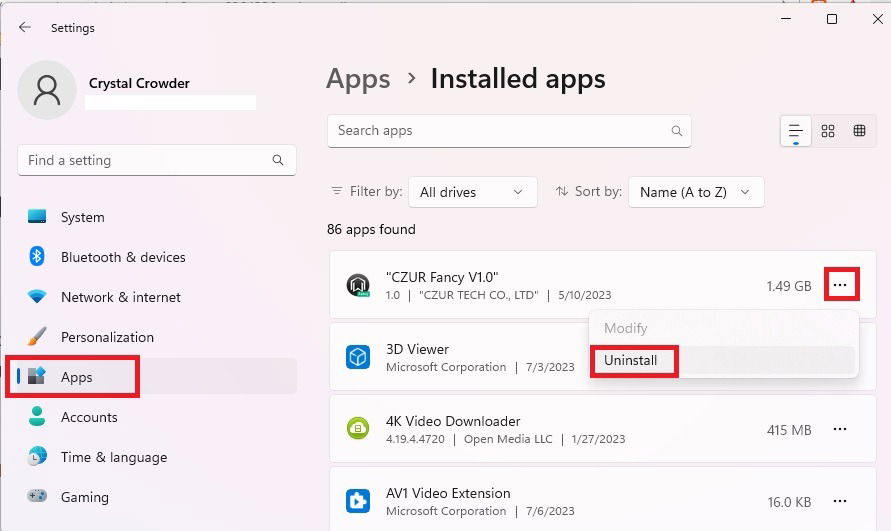
Task: Click the magnifier in Search apps box
Action: pos(676,131)
